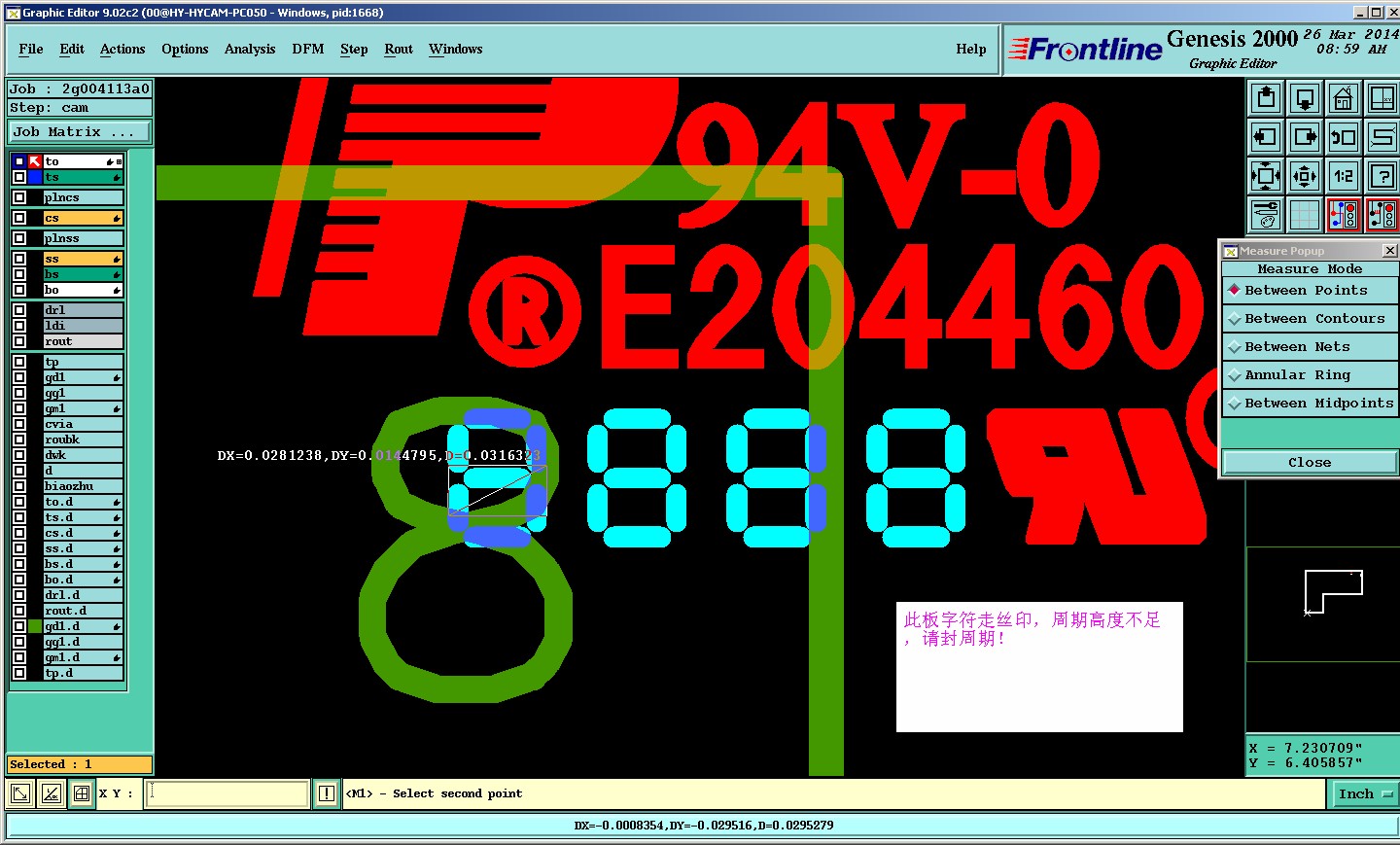Click the home view house icon
Image resolution: width=1400 pixels, height=845 pixels.
pyautogui.click(x=1344, y=98)
